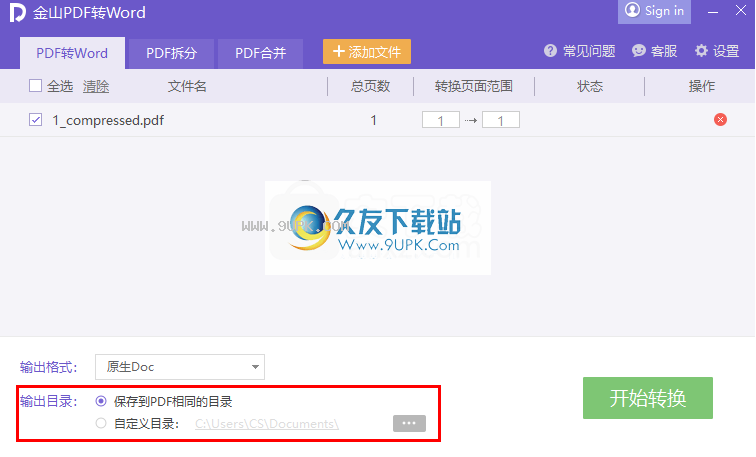
Task: Open 常见问题 FAQ help
Action: (x=580, y=51)
